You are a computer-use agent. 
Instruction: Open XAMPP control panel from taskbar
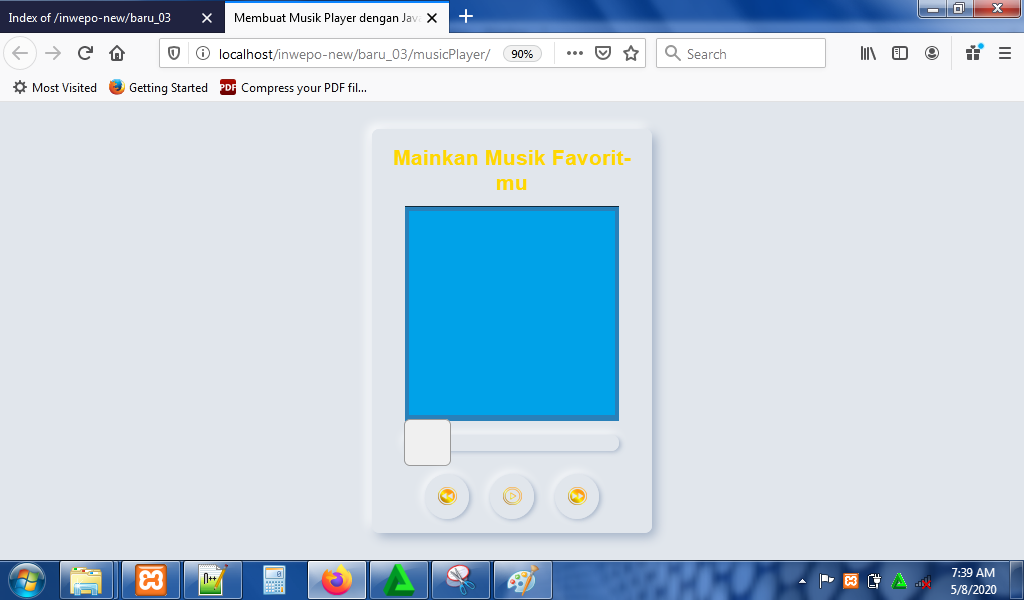(x=151, y=580)
